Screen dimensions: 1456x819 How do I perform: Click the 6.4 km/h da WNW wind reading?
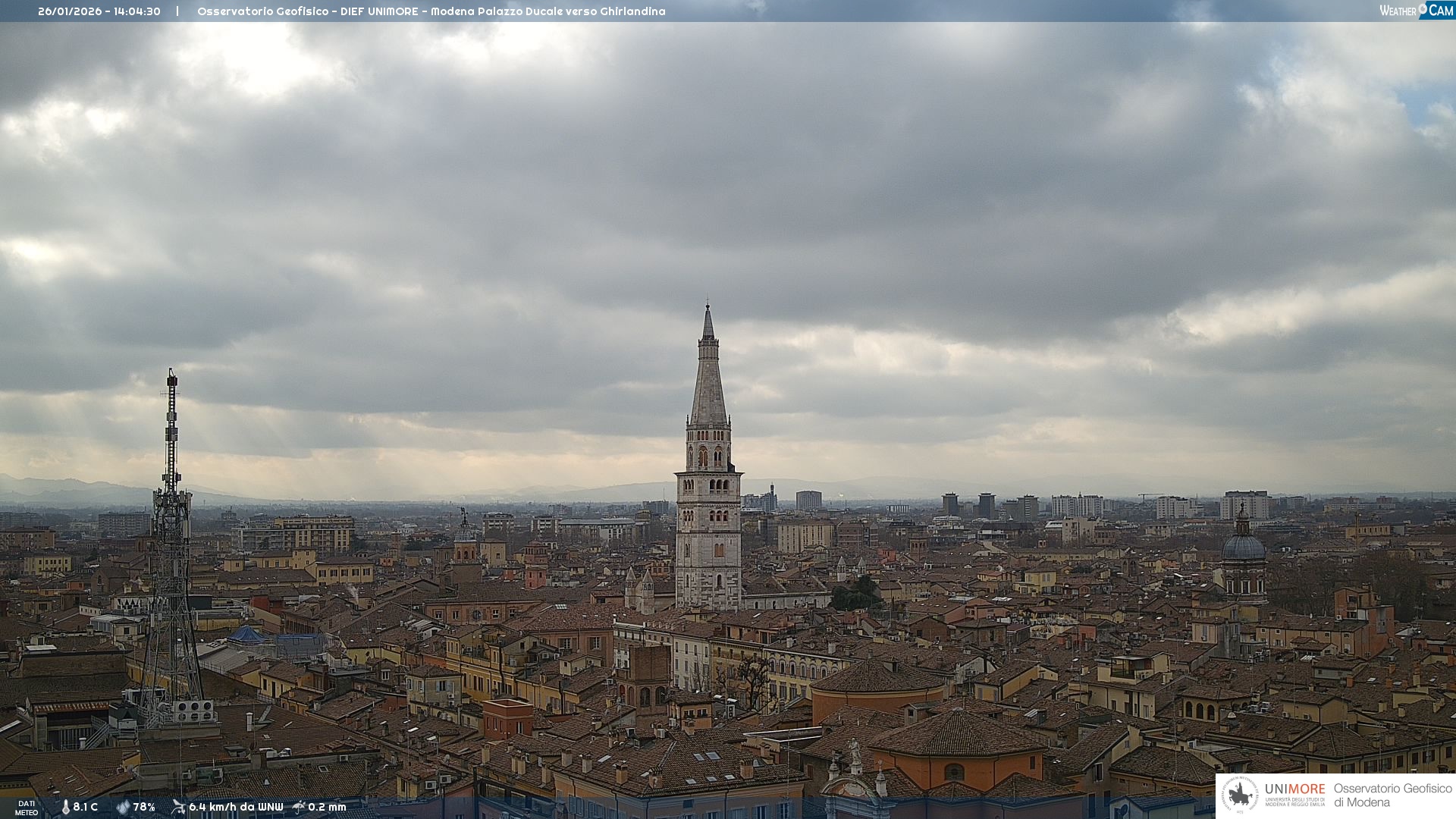click(x=236, y=808)
